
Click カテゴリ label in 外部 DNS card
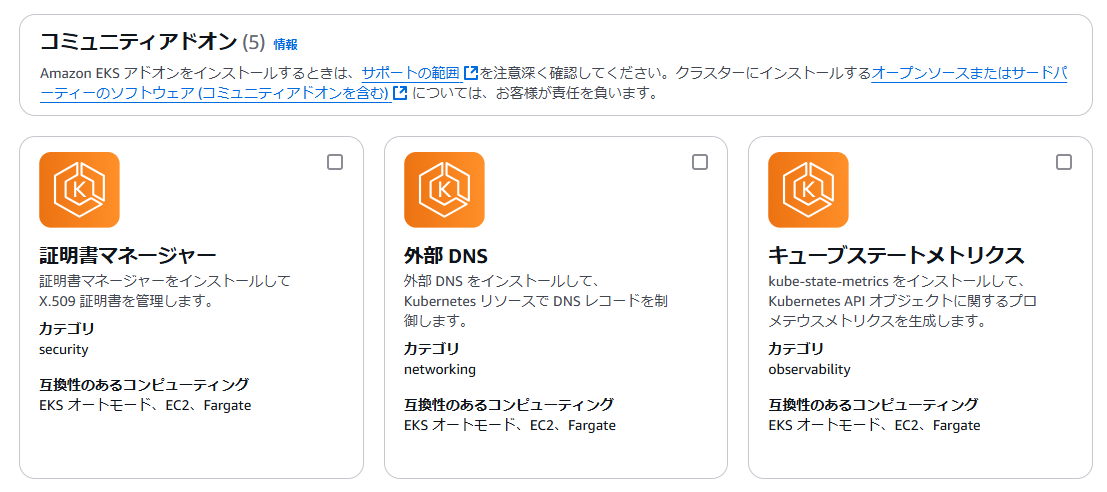tap(431, 349)
